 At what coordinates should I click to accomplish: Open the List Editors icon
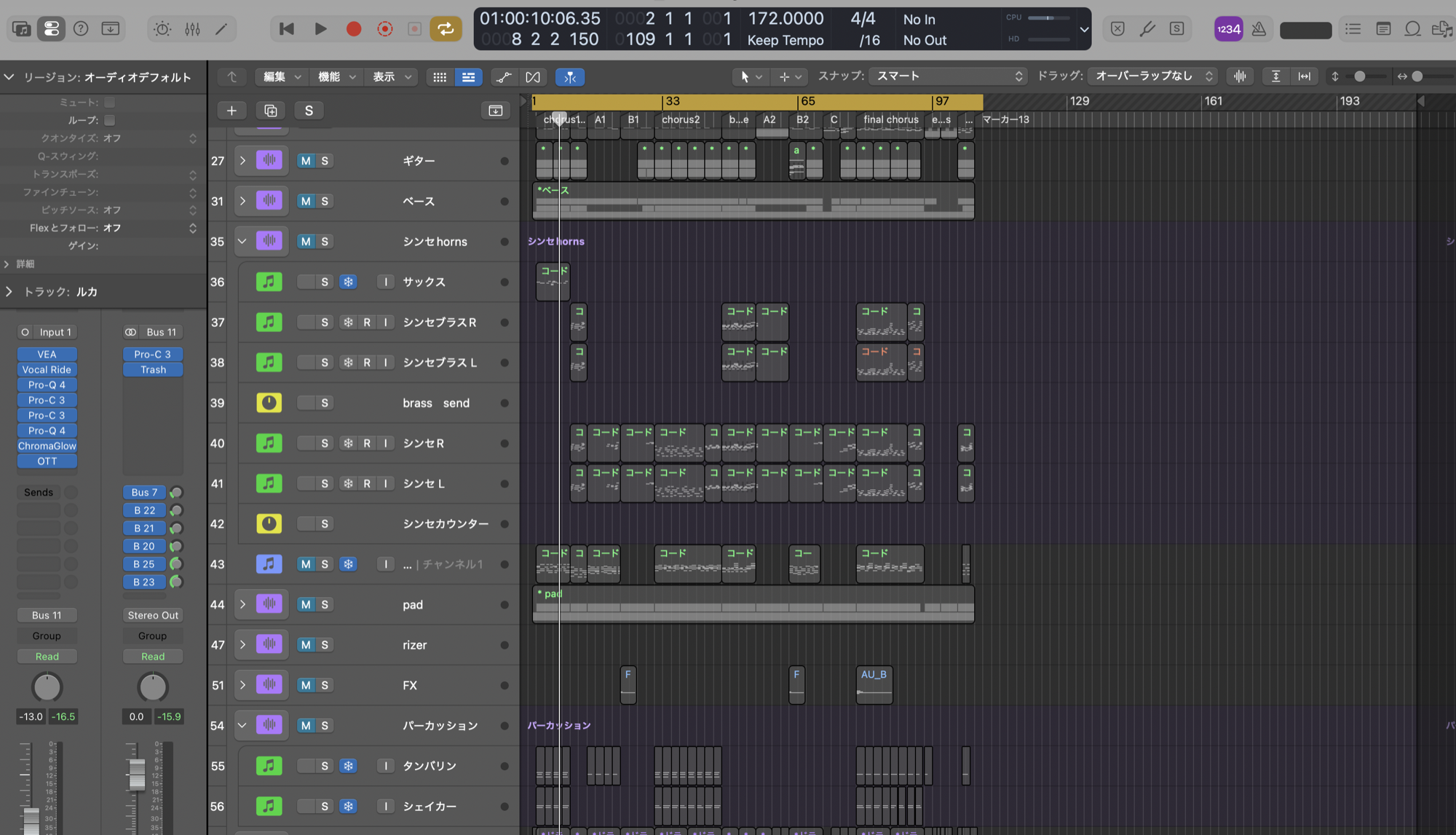point(1353,29)
